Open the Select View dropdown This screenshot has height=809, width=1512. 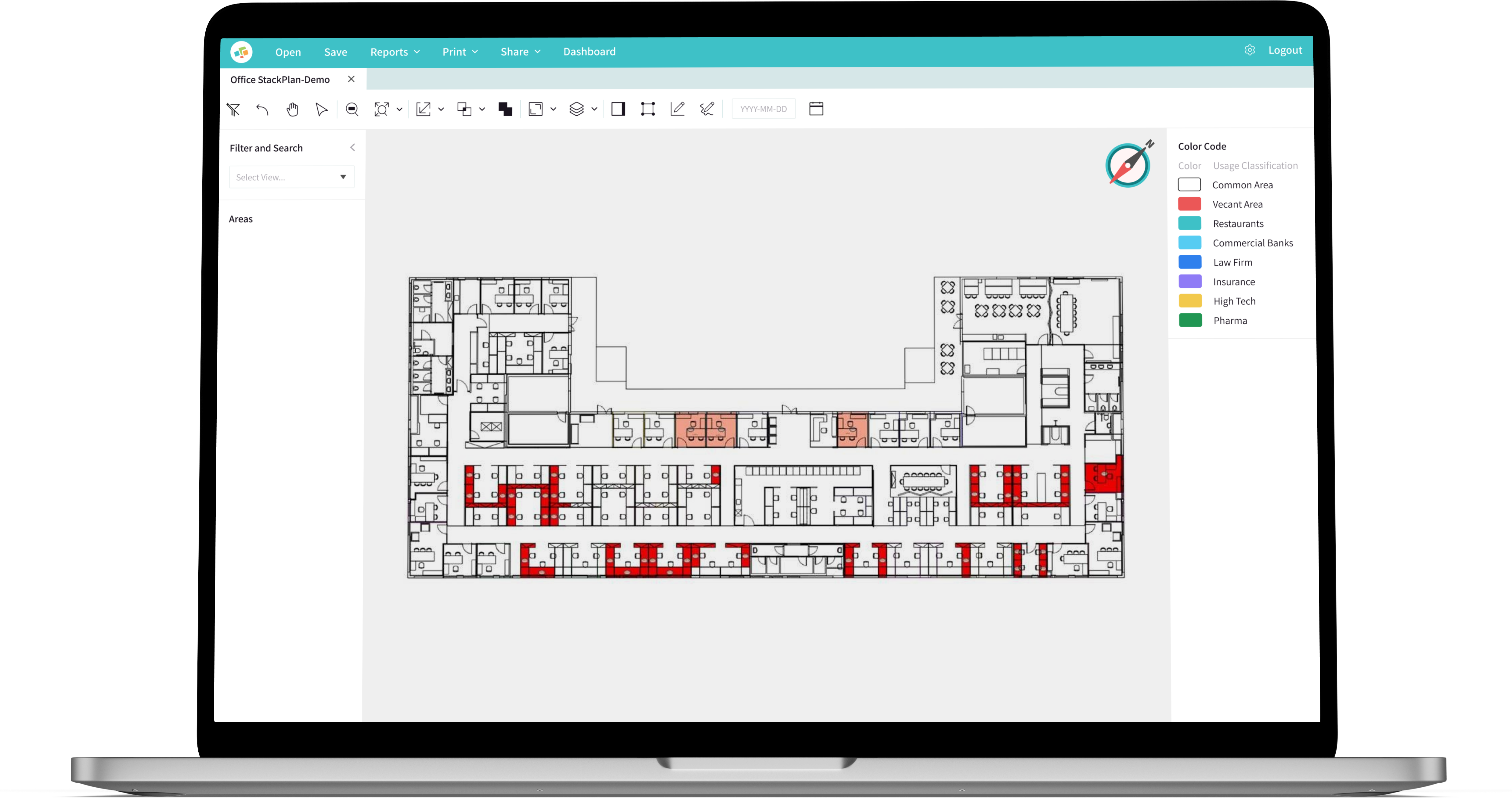292,177
